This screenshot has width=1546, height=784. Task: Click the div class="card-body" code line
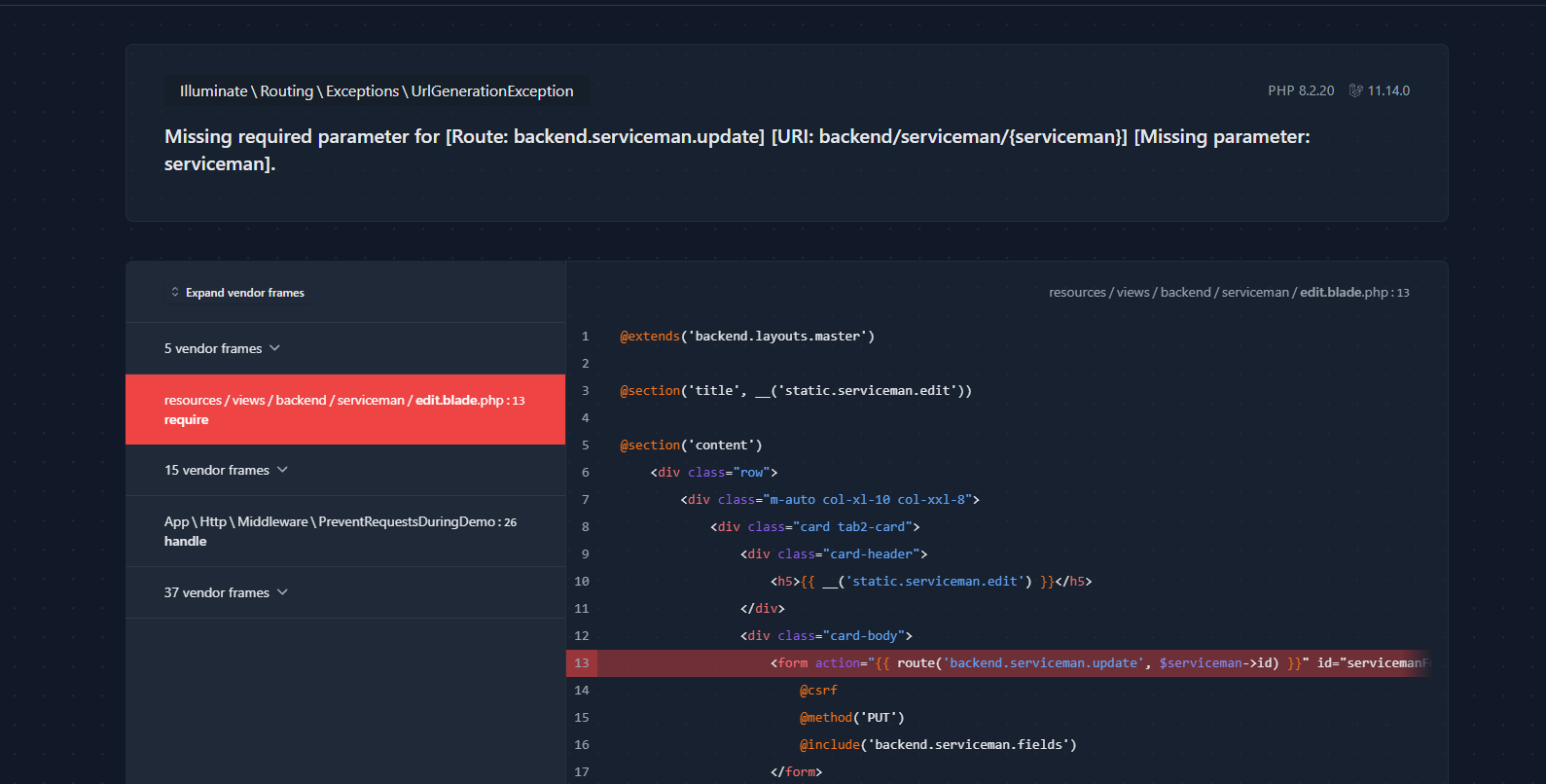pos(826,635)
